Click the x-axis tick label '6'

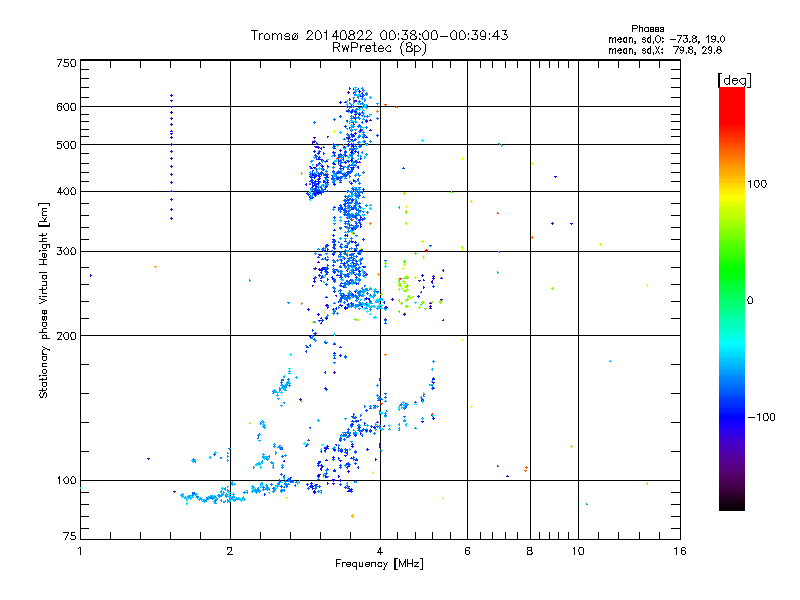pos(467,551)
